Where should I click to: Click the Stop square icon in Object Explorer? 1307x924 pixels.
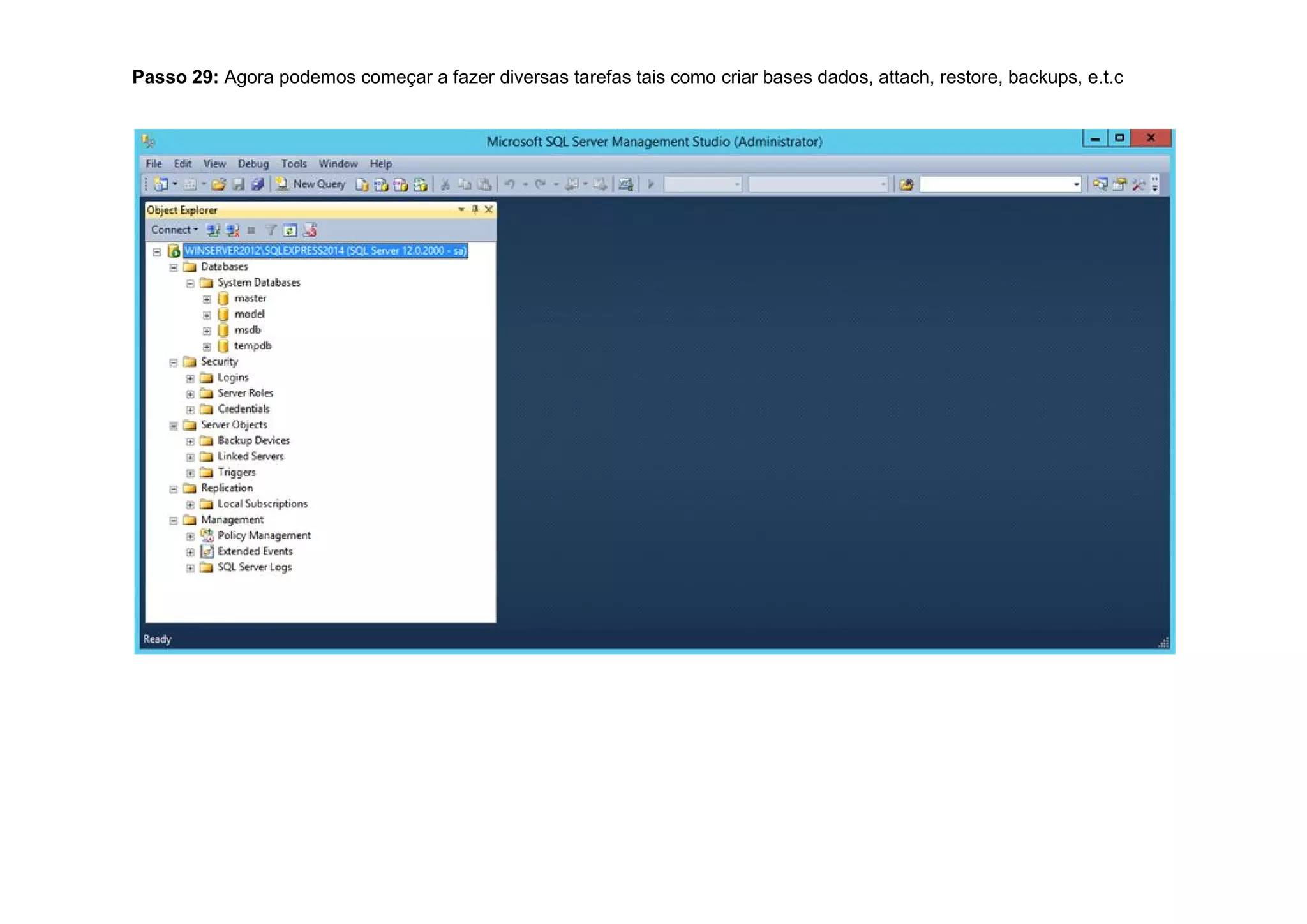pyautogui.click(x=251, y=230)
